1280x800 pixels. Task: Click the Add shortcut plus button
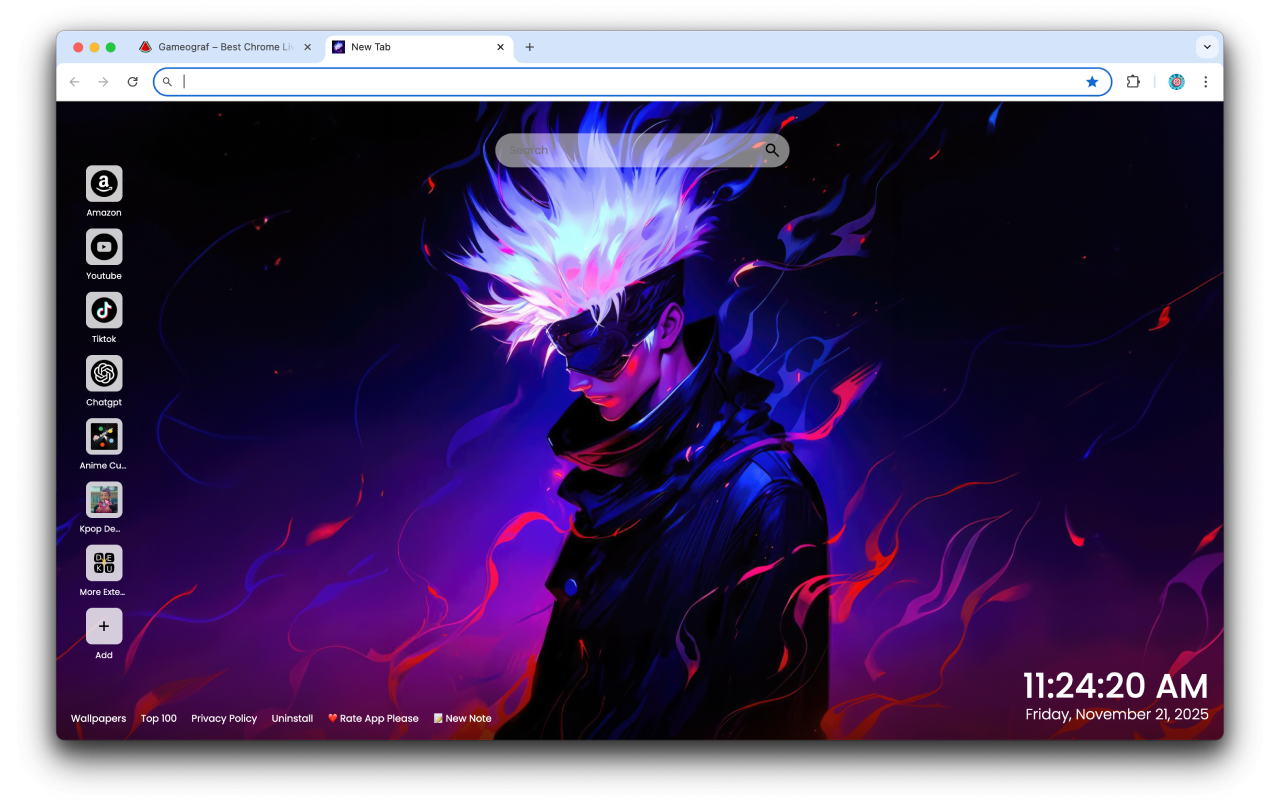(x=104, y=626)
